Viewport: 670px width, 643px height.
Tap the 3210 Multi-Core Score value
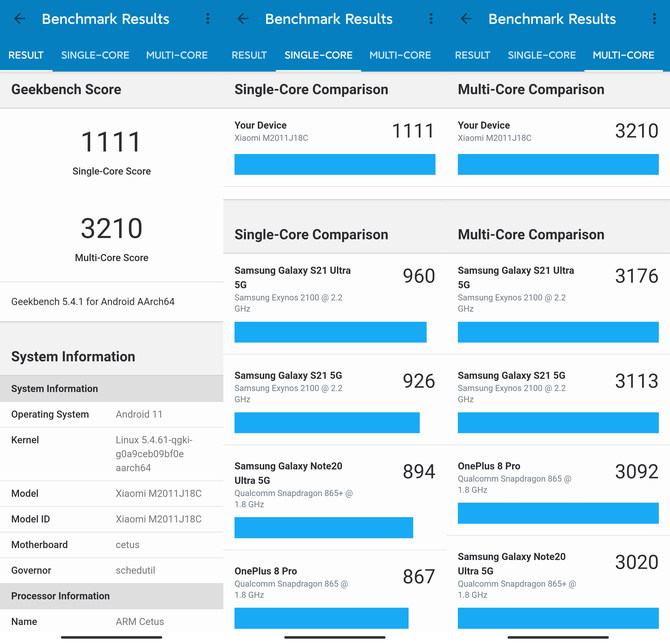point(111,229)
